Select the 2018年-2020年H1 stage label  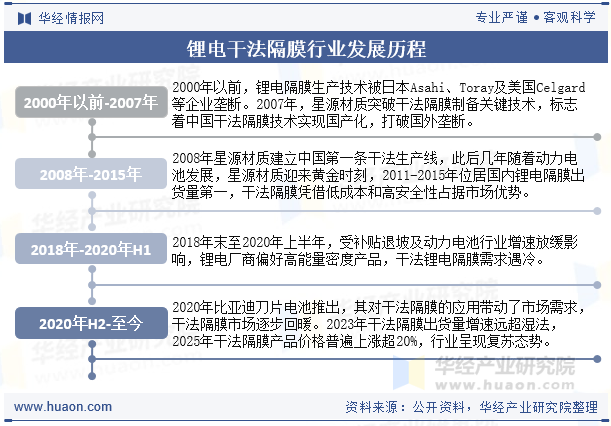pyautogui.click(x=91, y=249)
